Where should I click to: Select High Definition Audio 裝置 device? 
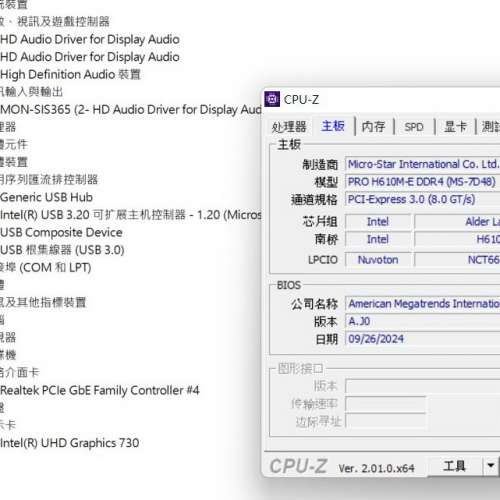[70, 74]
